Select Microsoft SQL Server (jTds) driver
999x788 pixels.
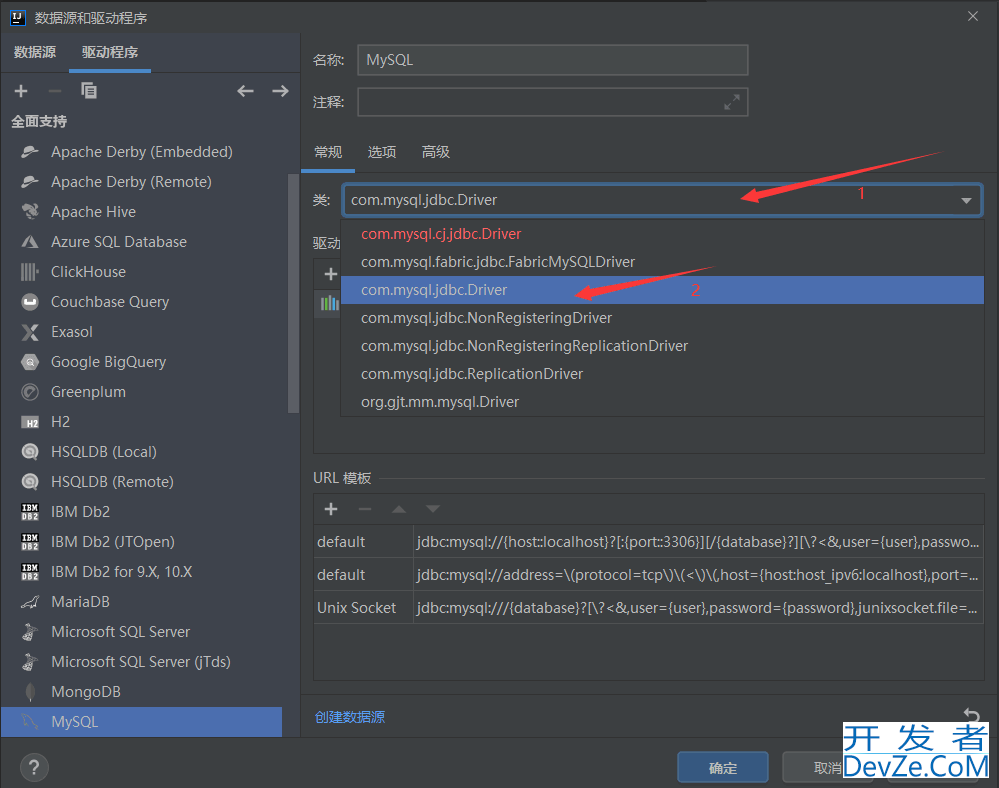pos(141,661)
